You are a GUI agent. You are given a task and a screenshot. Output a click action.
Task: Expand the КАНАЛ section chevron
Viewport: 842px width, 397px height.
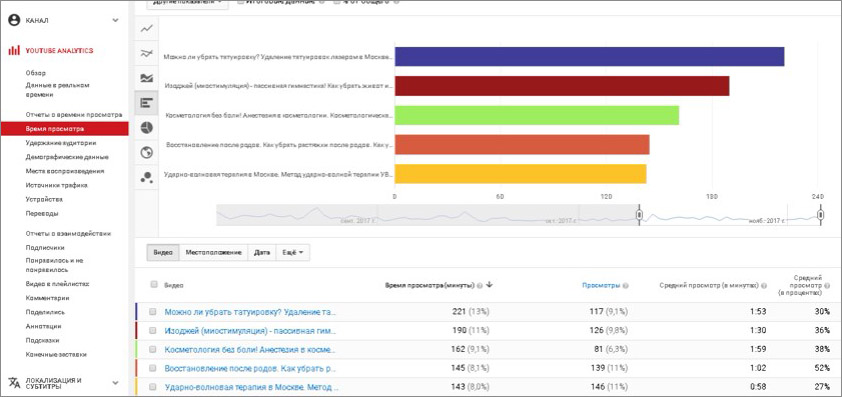coord(115,20)
